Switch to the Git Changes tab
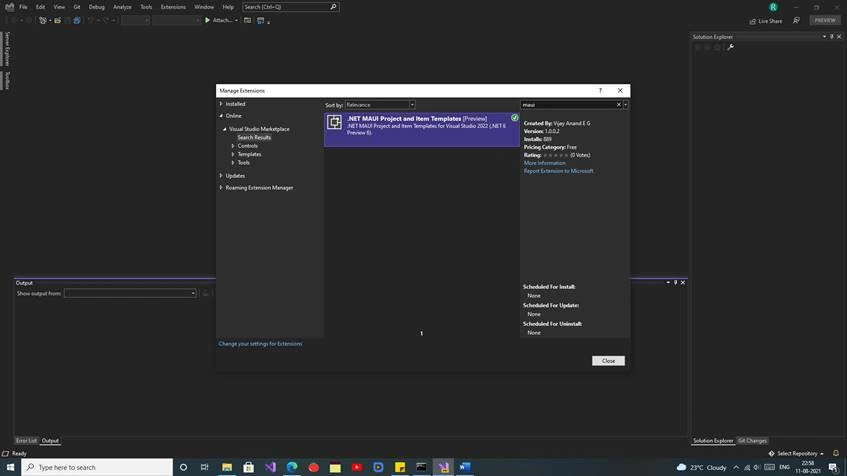Screen dimensions: 847x476 [x=752, y=441]
